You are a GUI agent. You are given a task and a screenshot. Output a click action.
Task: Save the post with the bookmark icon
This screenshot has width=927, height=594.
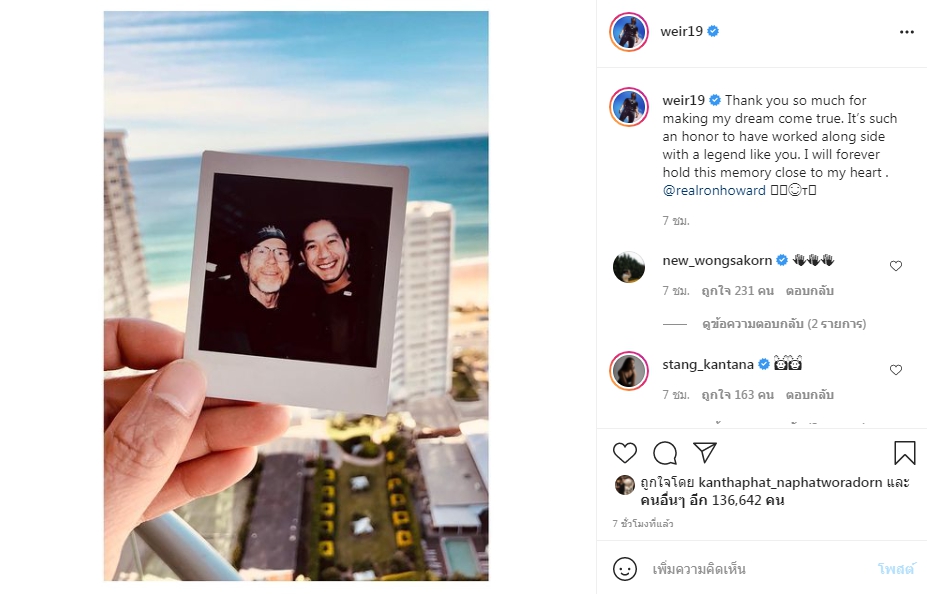tap(905, 453)
